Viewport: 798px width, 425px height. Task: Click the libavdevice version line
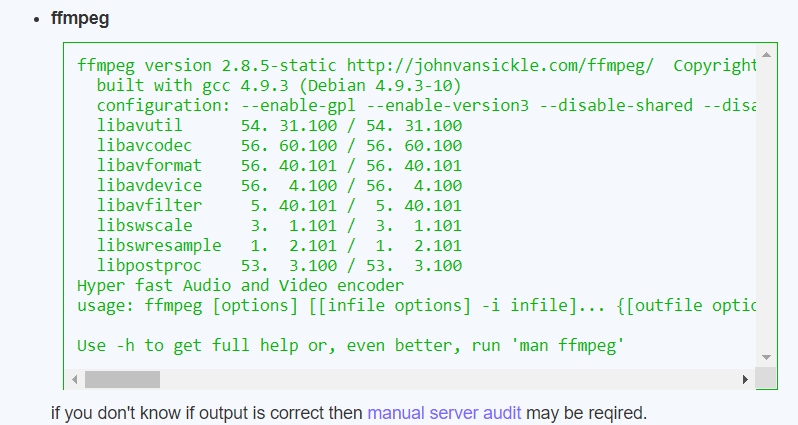pos(279,186)
